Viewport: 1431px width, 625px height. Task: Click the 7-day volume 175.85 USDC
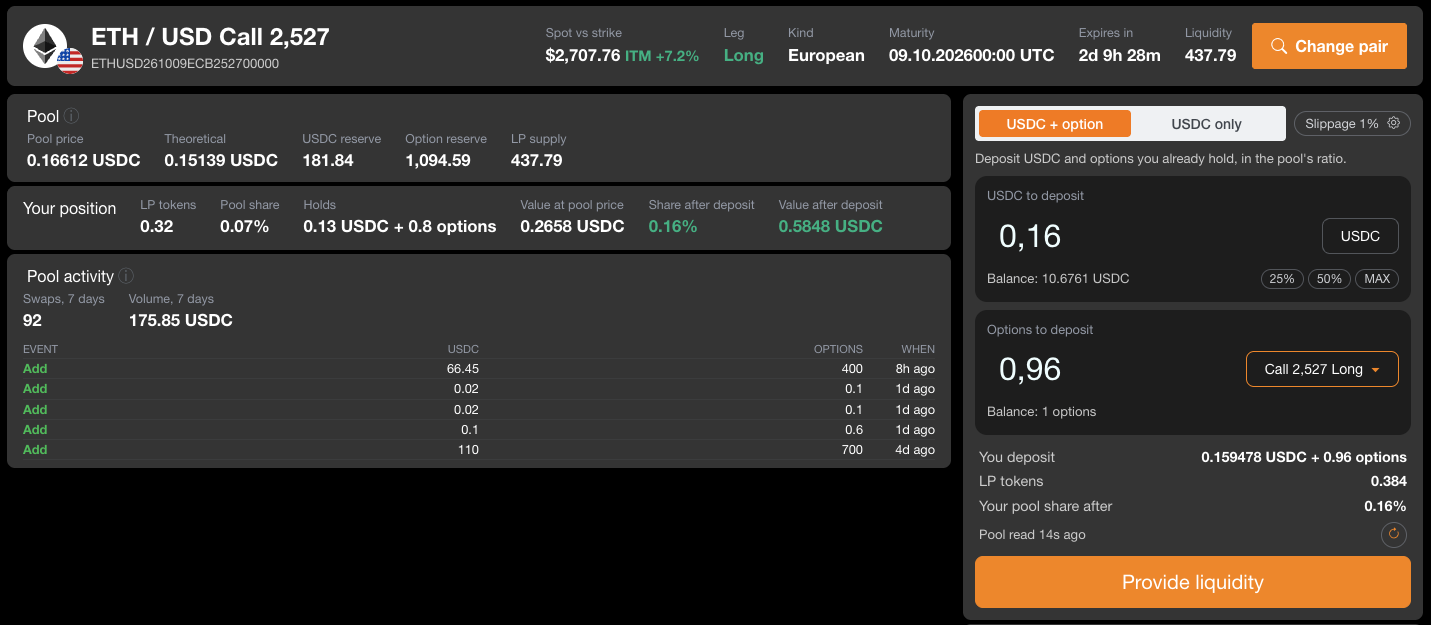181,320
